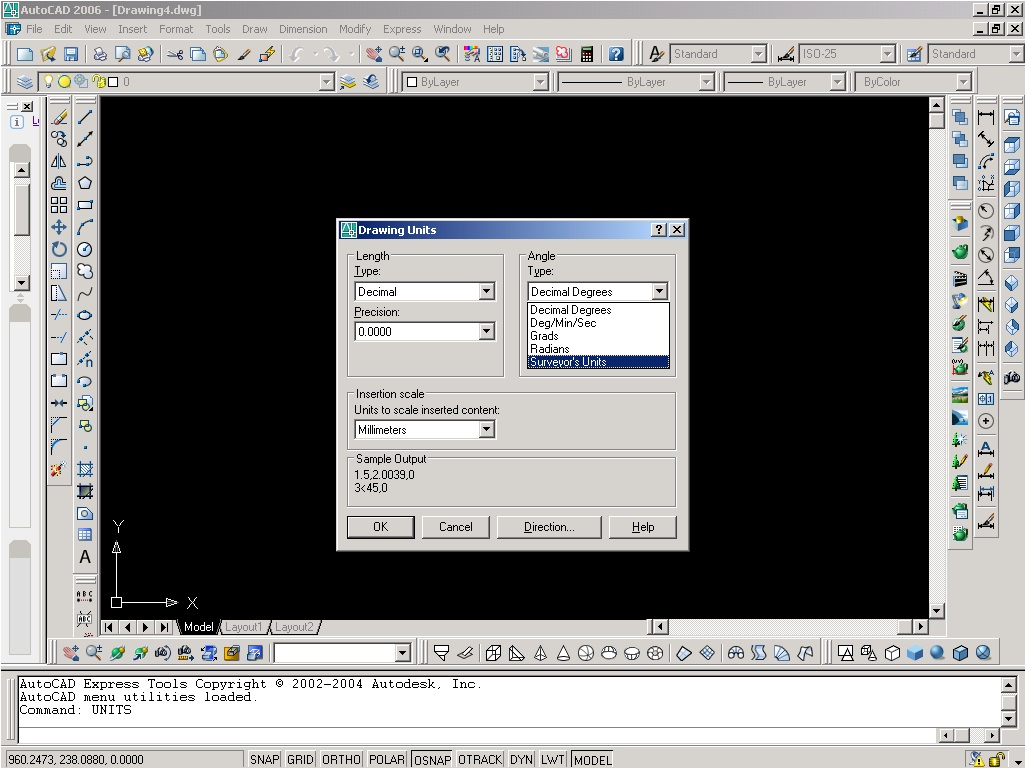Open the Layer Properties Manager icon
1025x768 pixels.
(25, 82)
